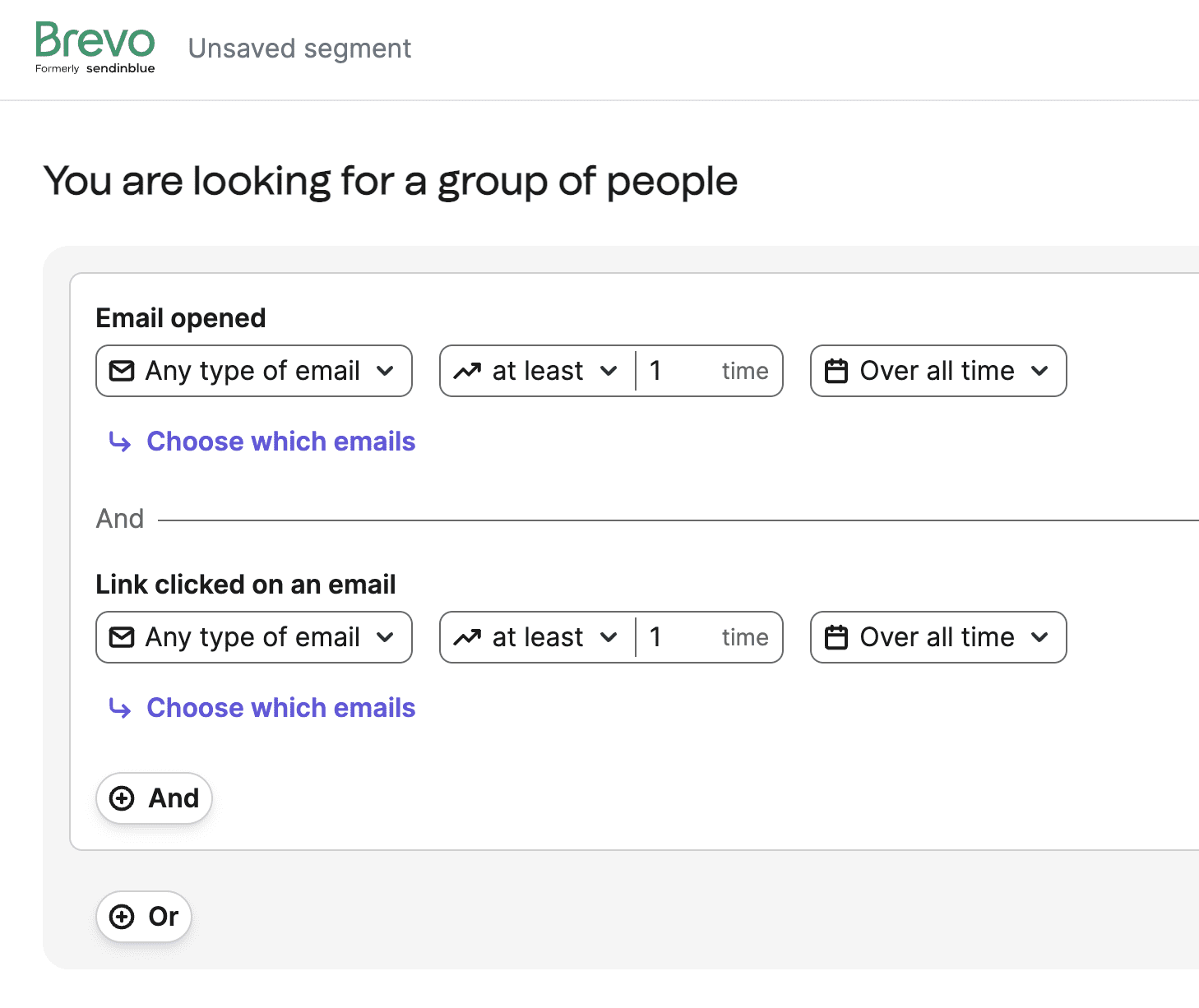This screenshot has height=1008, width=1199.
Task: Click the plus icon inside the And button
Action: coord(123,798)
